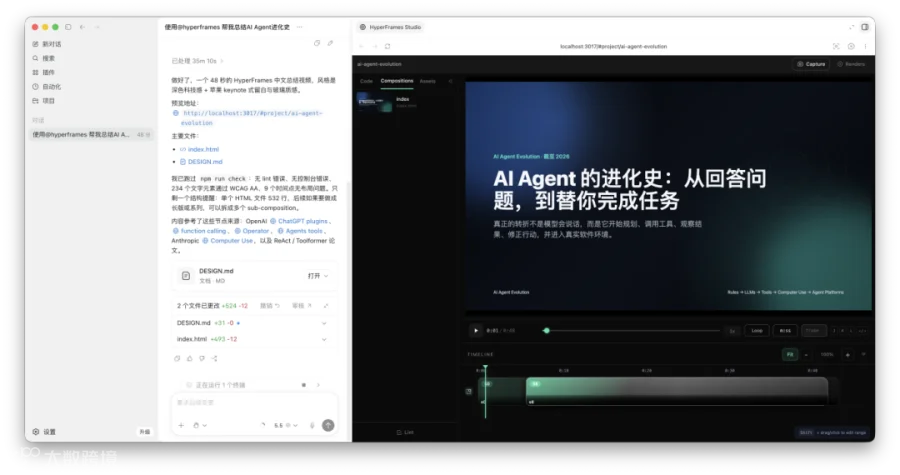Reload the preview with the refresh icon

[387, 46]
